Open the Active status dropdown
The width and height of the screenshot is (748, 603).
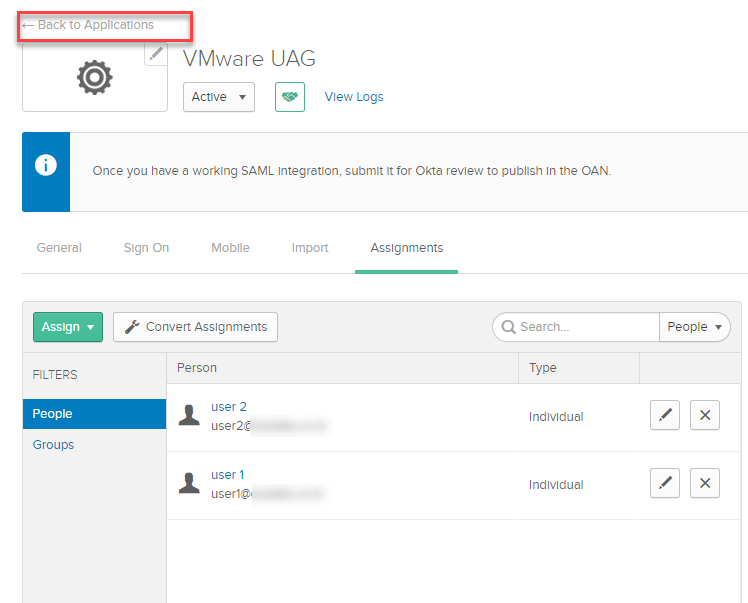[219, 97]
